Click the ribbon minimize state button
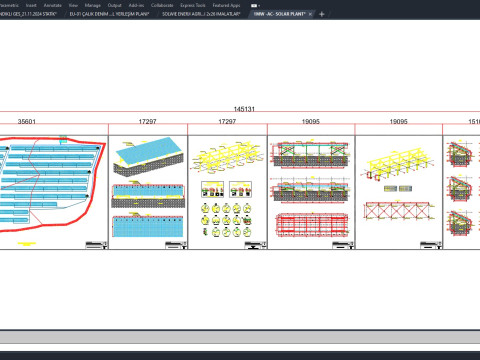Image resolution: width=480 pixels, height=360 pixels. tap(255, 5)
